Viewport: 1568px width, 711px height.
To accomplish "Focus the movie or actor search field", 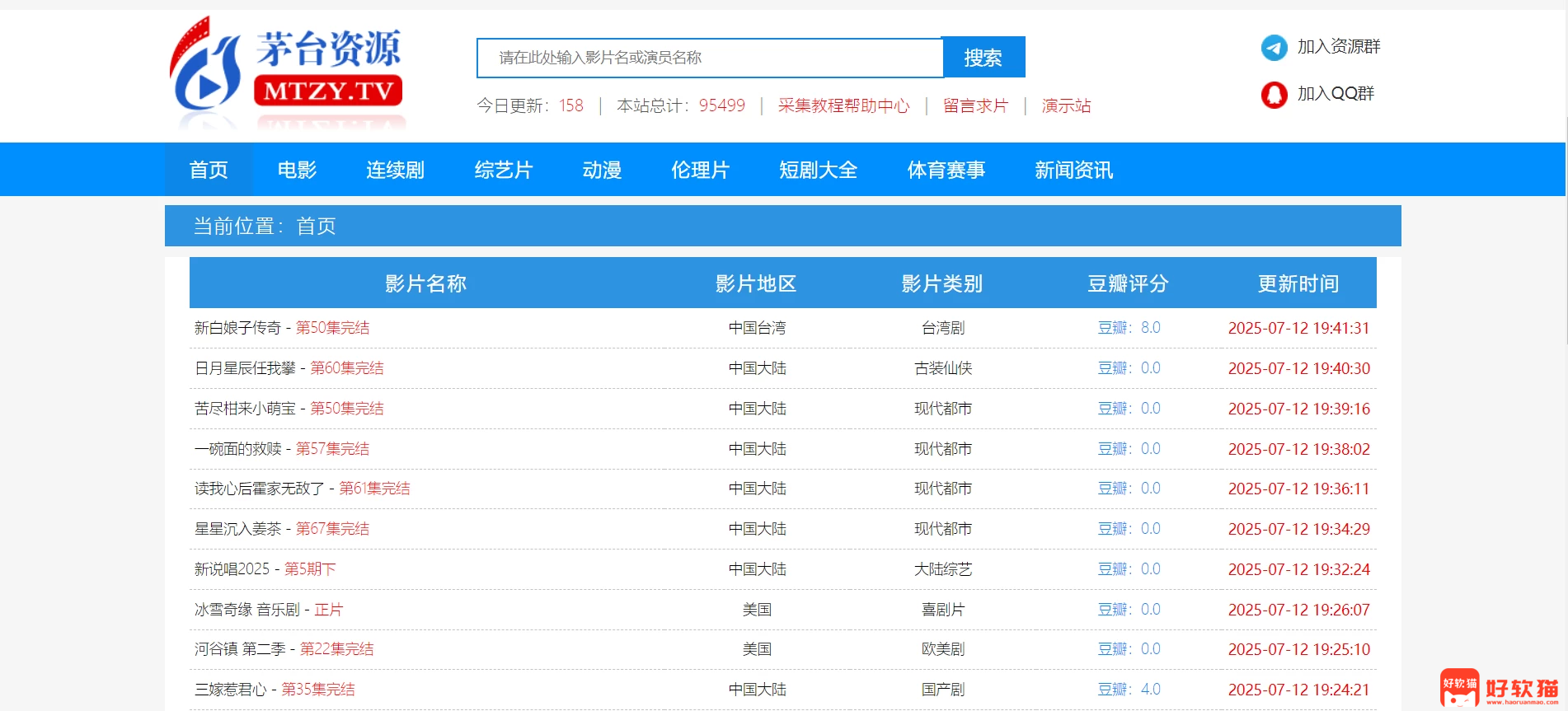I will tap(710, 58).
